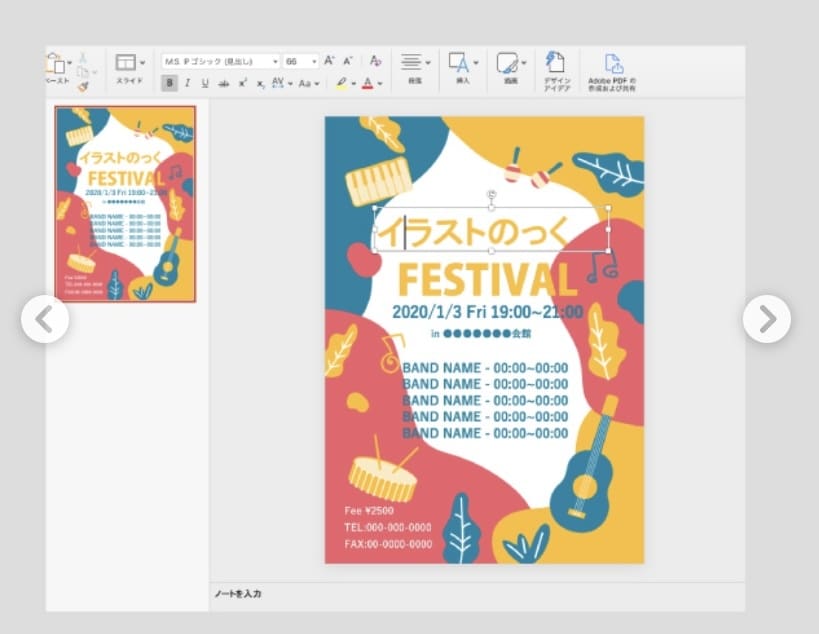Toggle Strikethrough formatting

tap(224, 83)
